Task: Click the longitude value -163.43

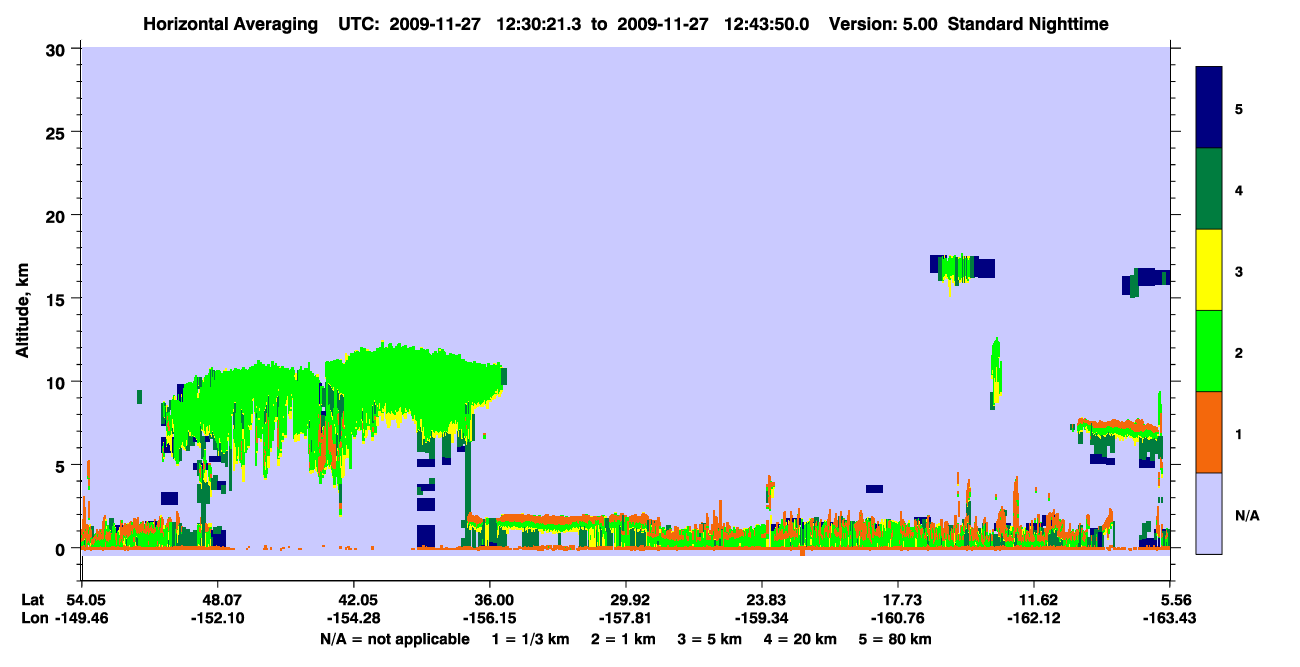Action: 1169,619
